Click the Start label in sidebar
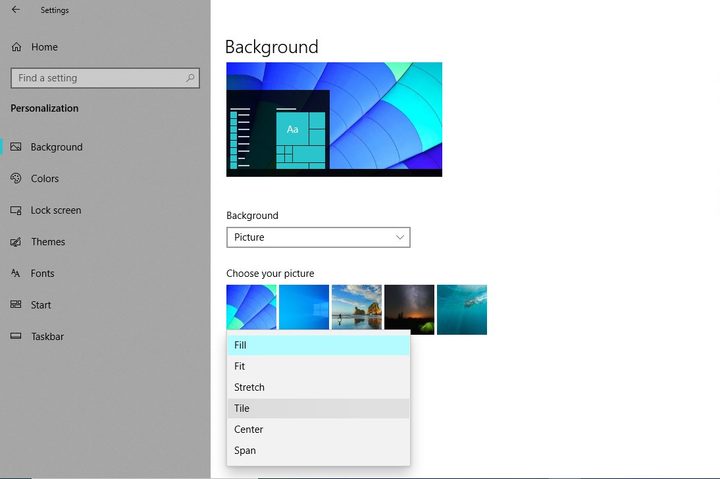Screen dimensions: 720x479 41,305
